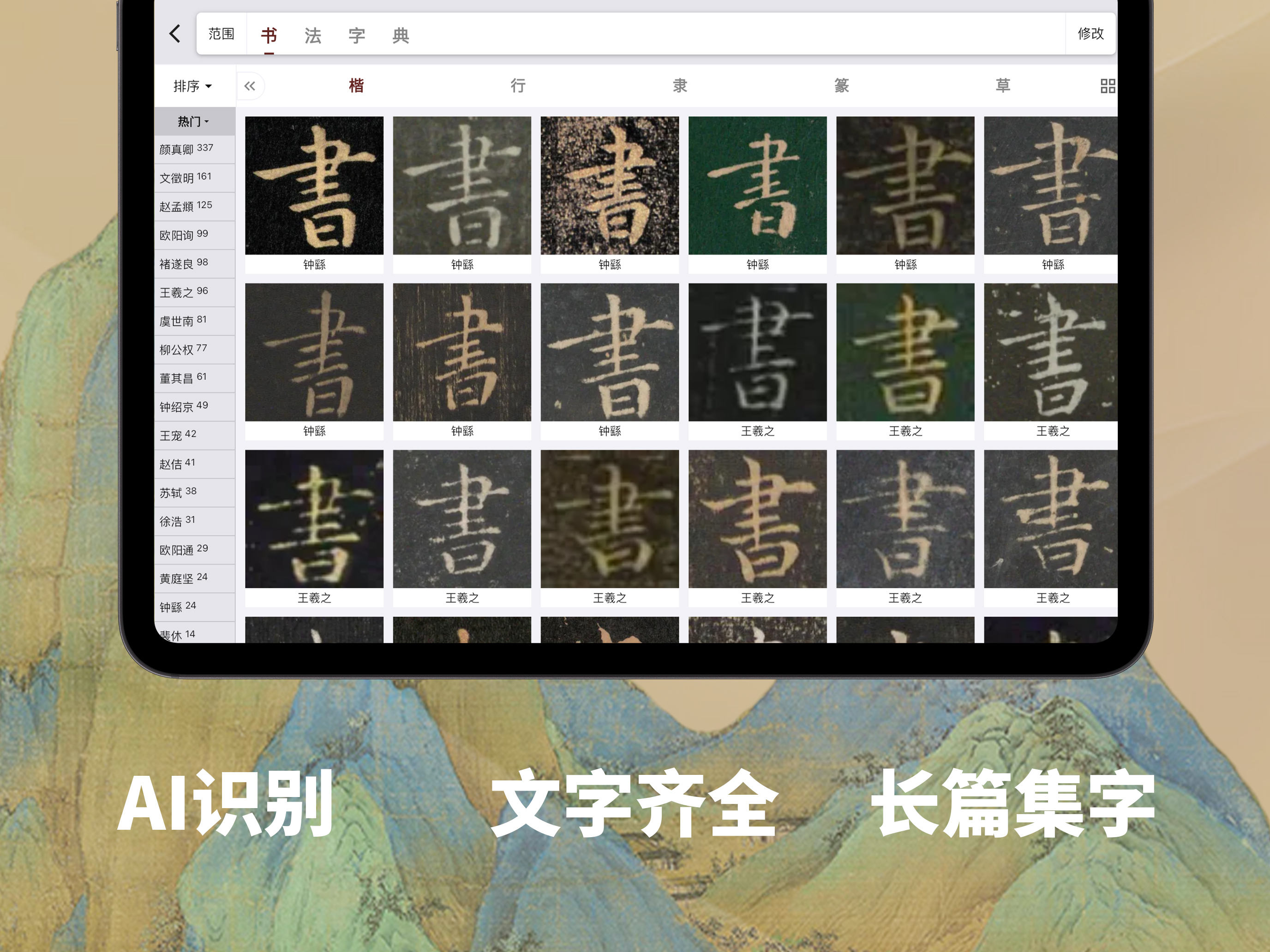The image size is (1270, 952).
Task: Select the character 书 tab
Action: click(269, 36)
